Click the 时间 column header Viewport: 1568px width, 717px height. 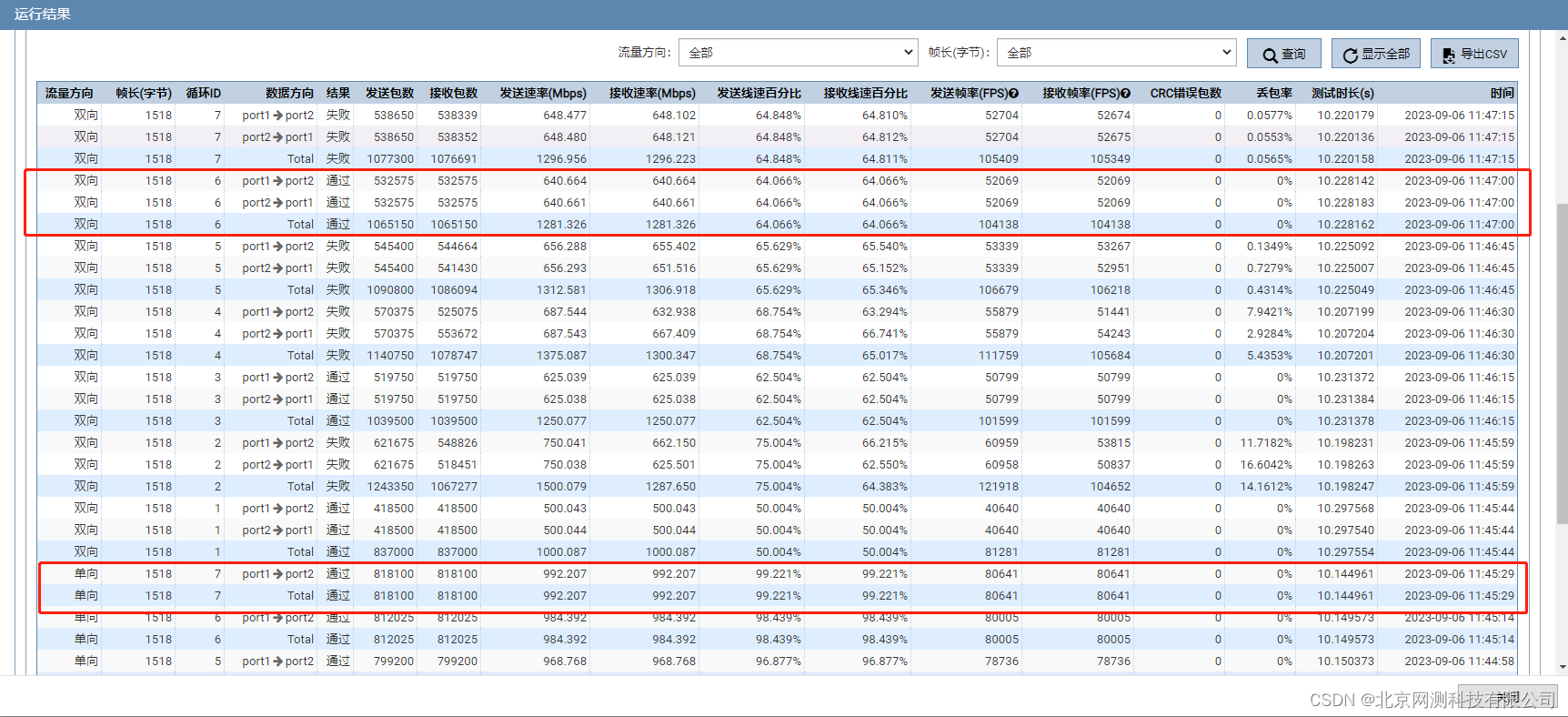tap(1503, 94)
